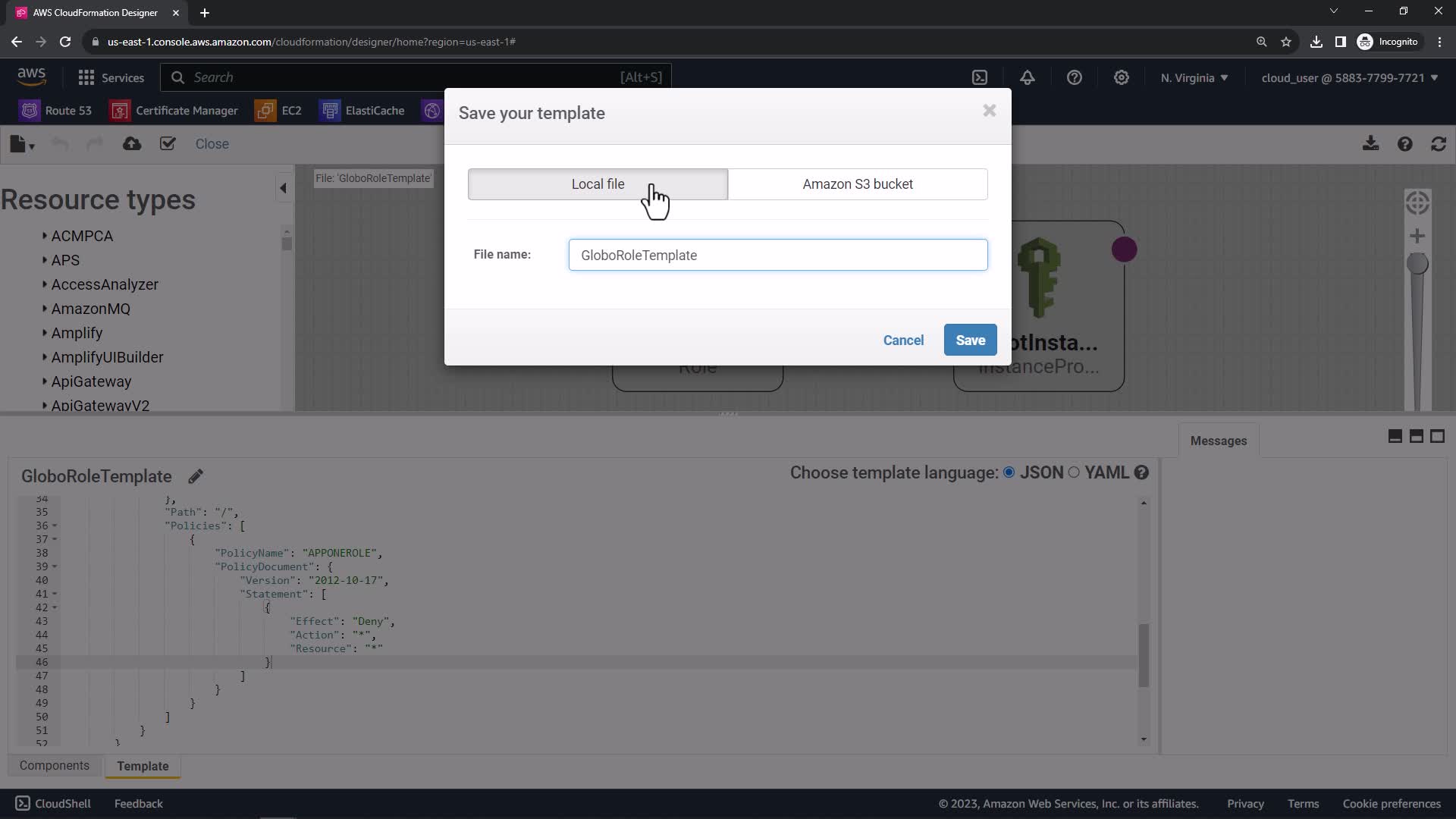The image size is (1456, 819).
Task: Click the Save button
Action: [970, 340]
